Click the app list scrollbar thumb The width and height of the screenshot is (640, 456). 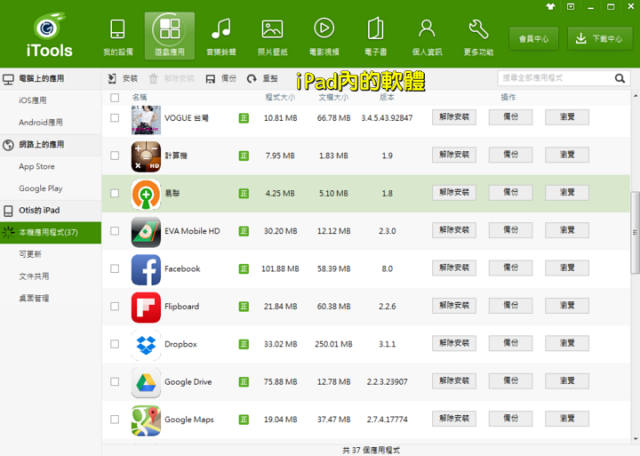635,233
